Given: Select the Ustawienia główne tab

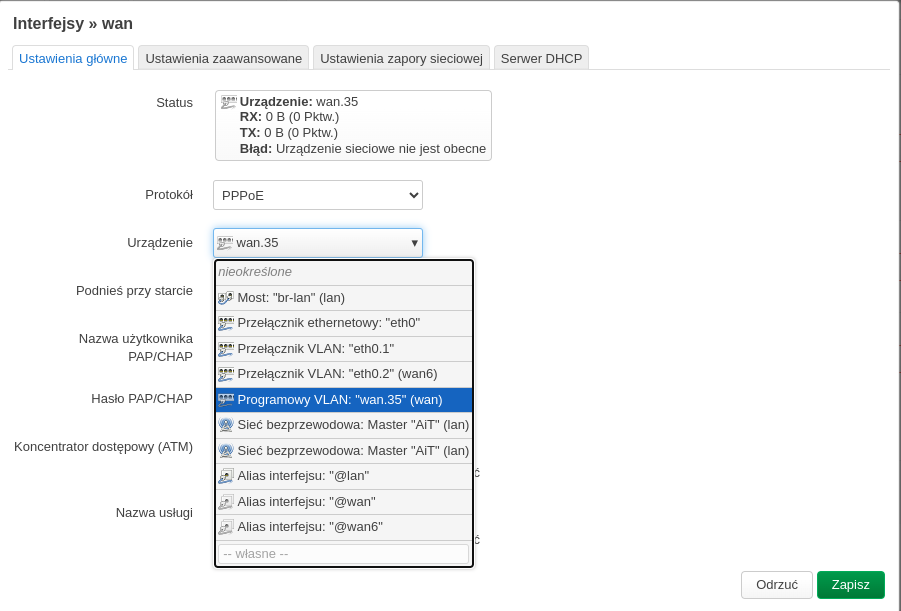Looking at the screenshot, I should click(x=73, y=58).
